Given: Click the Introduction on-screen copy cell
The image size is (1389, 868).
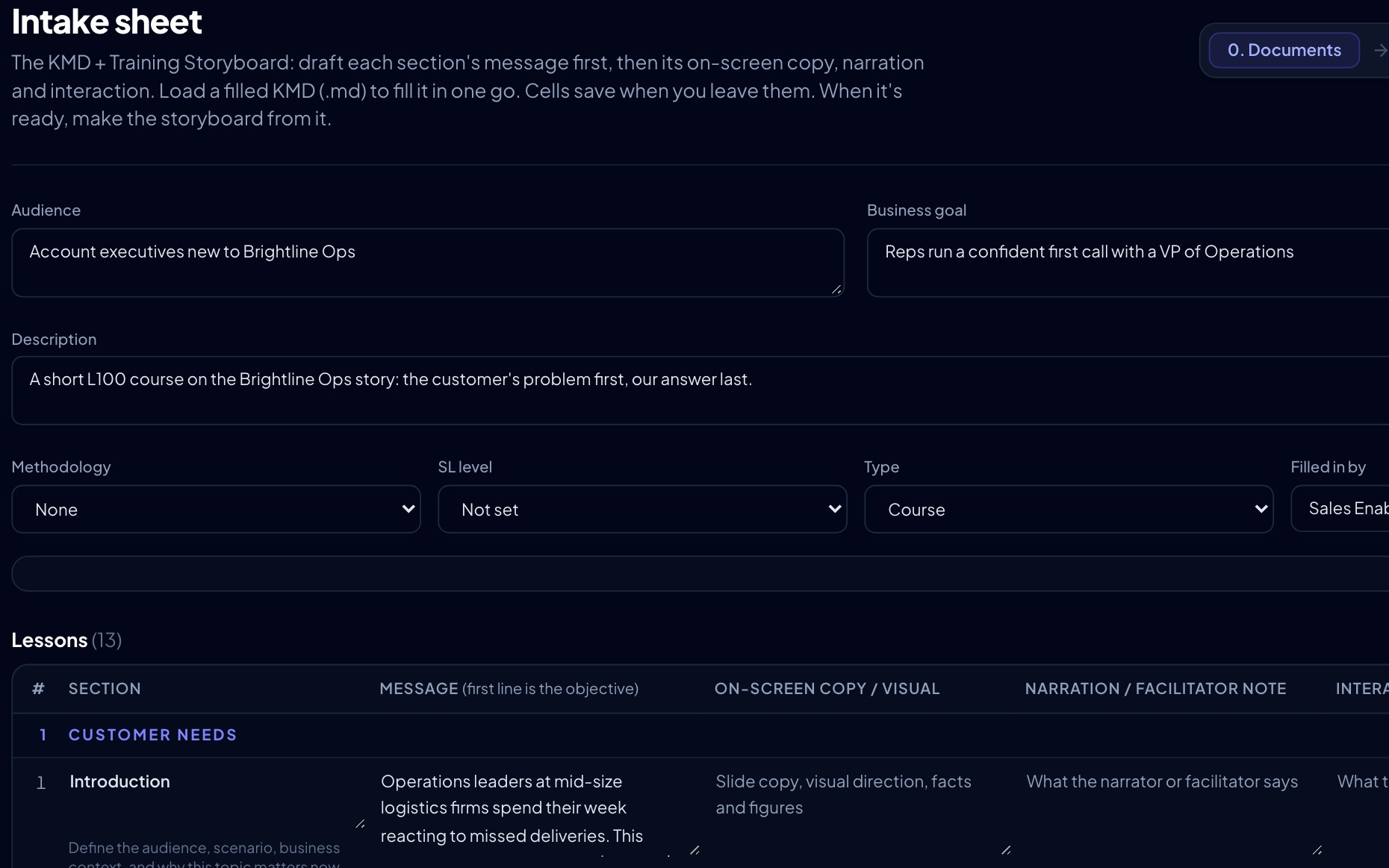Looking at the screenshot, I should click(x=863, y=812).
